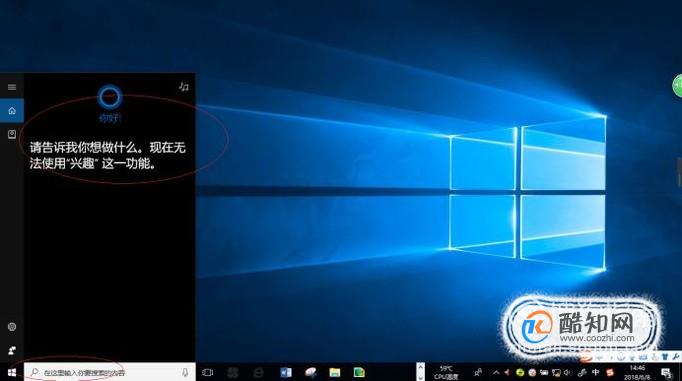The width and height of the screenshot is (682, 381).
Task: Start music recognition with note icon
Action: pyautogui.click(x=184, y=87)
